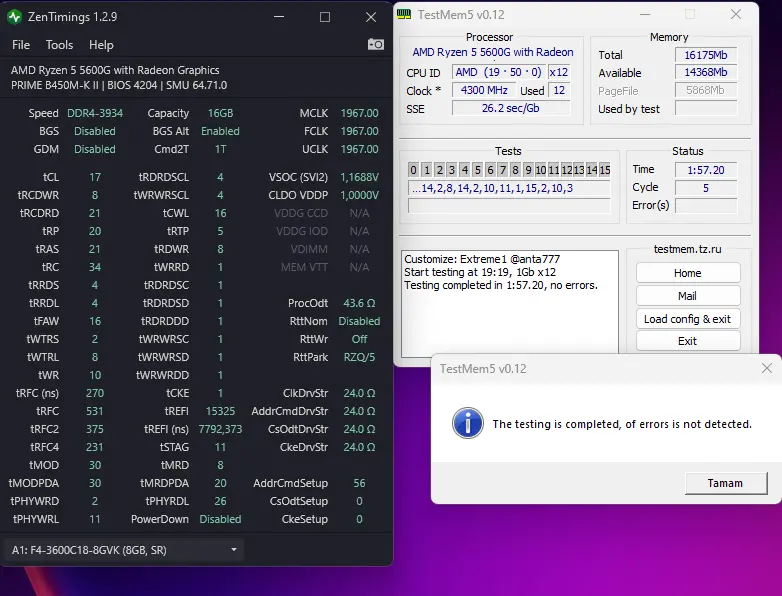
Task: Click the Used threads 12 field
Action: point(559,90)
